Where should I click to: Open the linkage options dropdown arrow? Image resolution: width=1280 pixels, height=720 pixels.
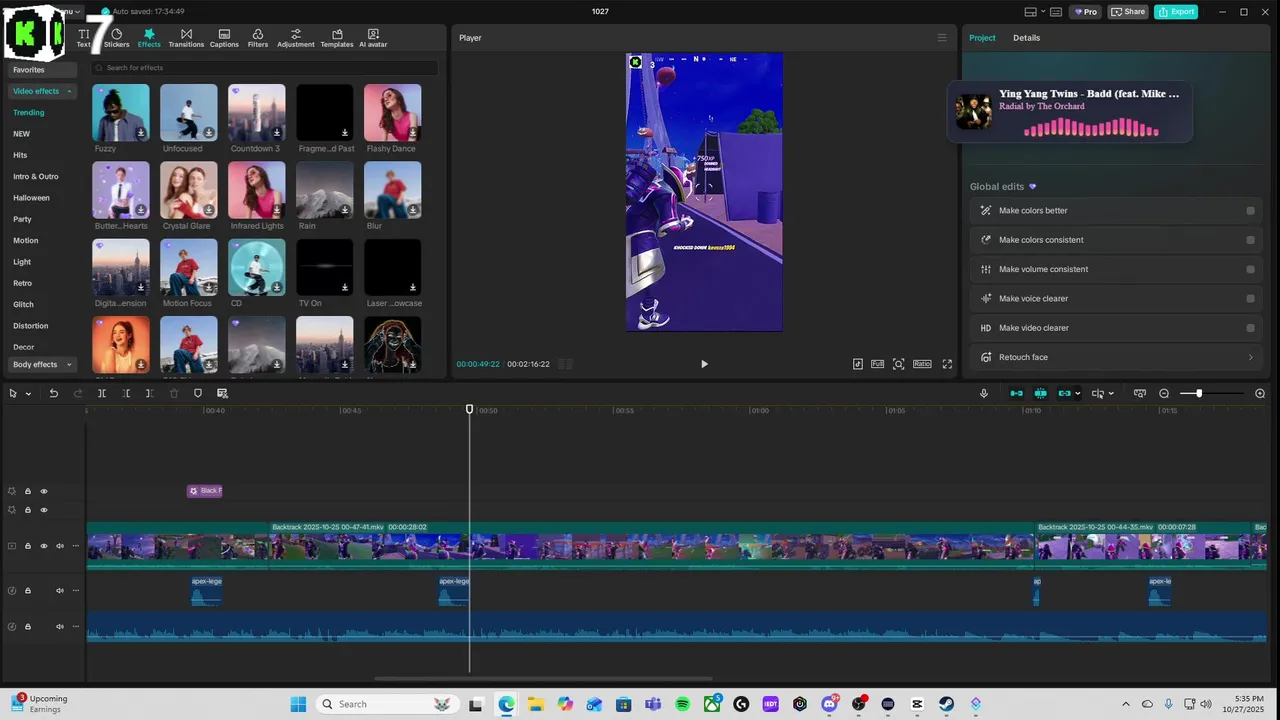pos(1077,394)
